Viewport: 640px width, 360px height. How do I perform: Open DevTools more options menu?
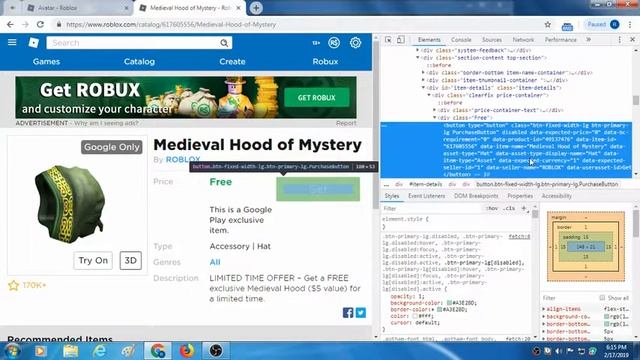620,40
